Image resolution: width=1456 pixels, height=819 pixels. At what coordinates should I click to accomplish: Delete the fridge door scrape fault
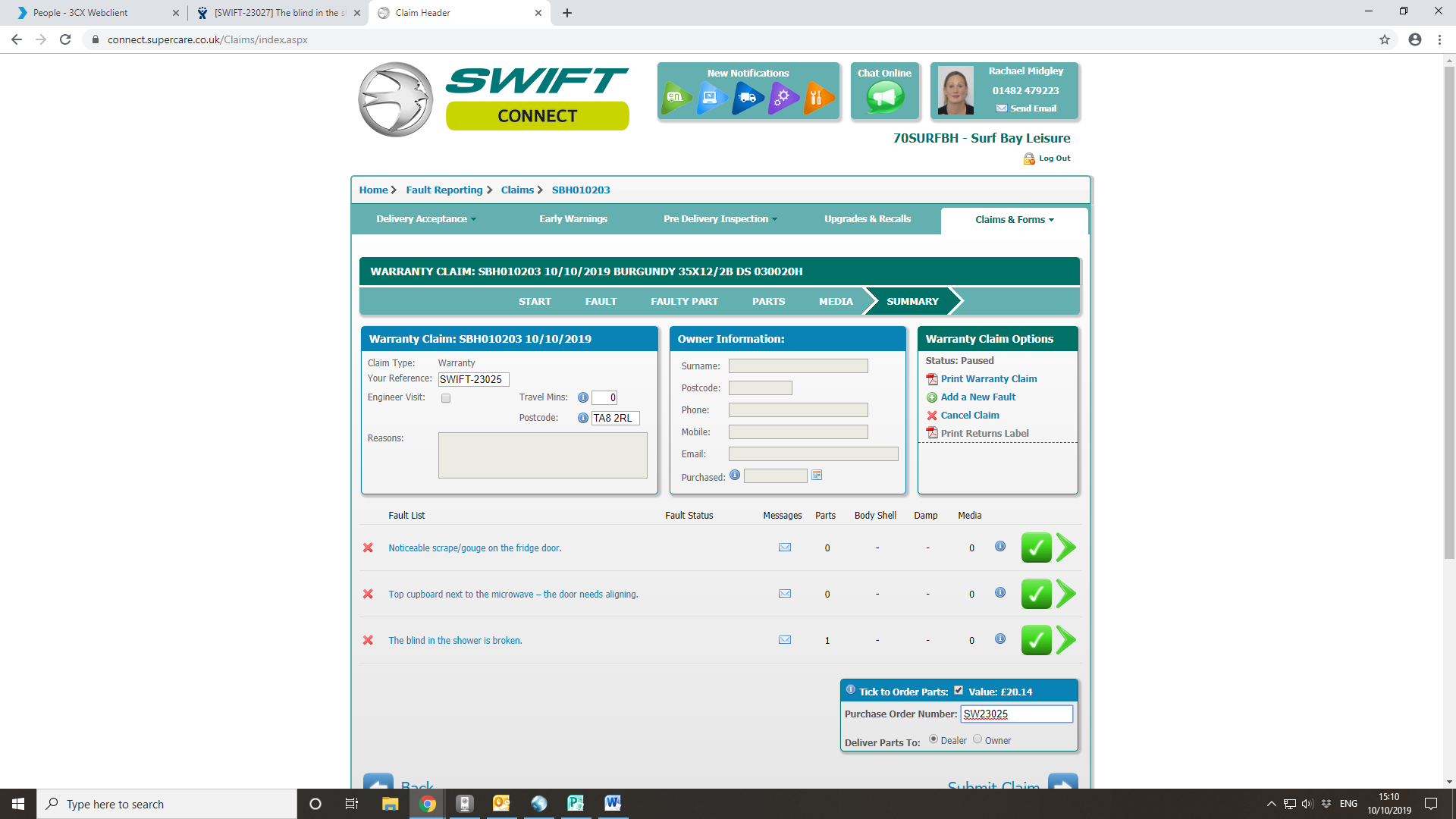point(368,548)
